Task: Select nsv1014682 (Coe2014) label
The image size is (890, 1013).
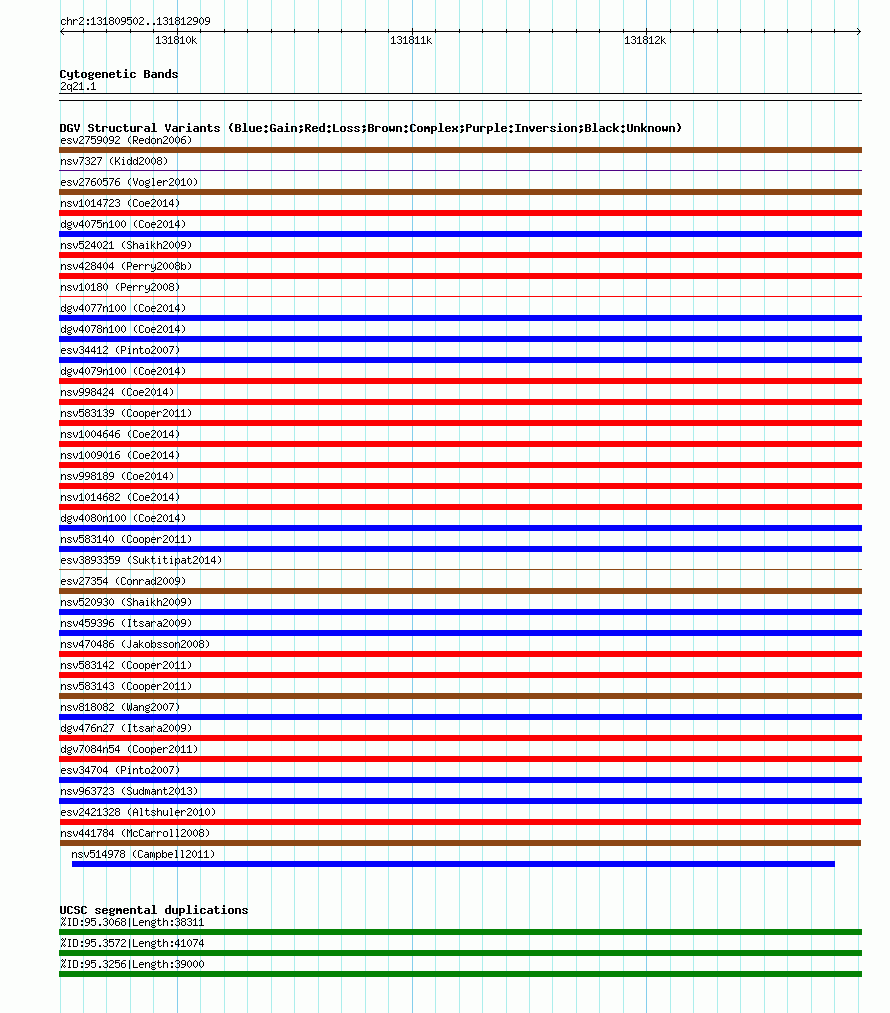Action: pyautogui.click(x=120, y=497)
